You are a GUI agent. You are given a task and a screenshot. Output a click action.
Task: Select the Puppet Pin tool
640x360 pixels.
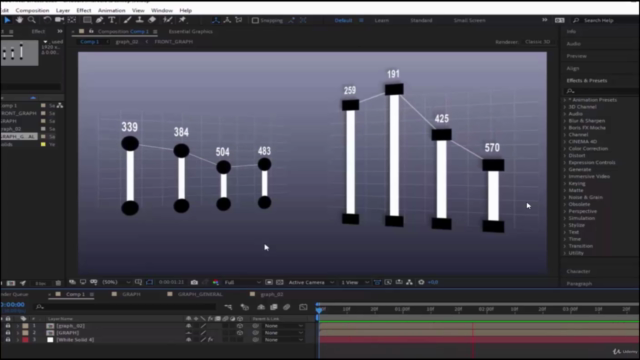coord(182,20)
